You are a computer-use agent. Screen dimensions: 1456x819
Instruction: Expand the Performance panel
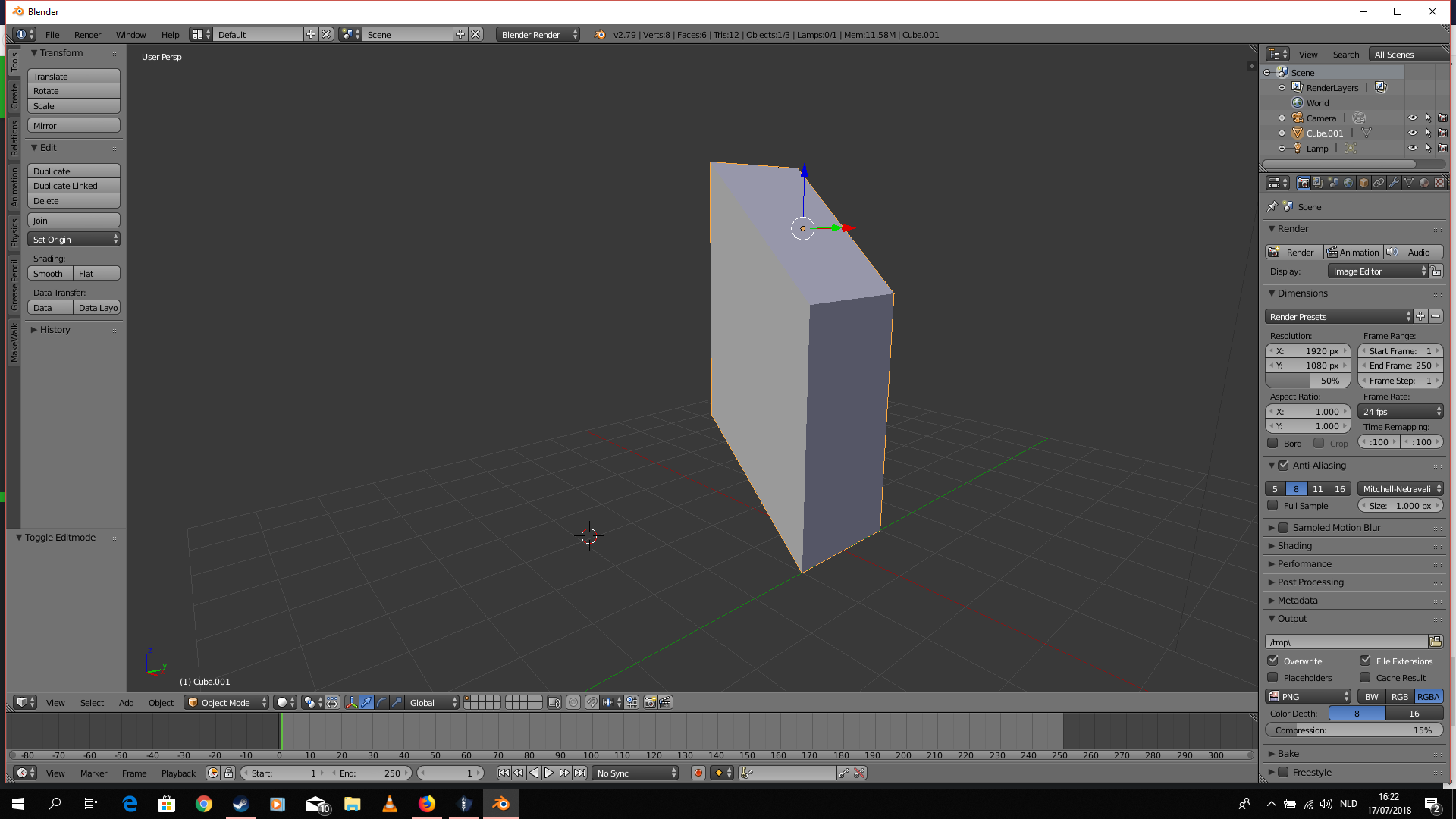[1304, 564]
